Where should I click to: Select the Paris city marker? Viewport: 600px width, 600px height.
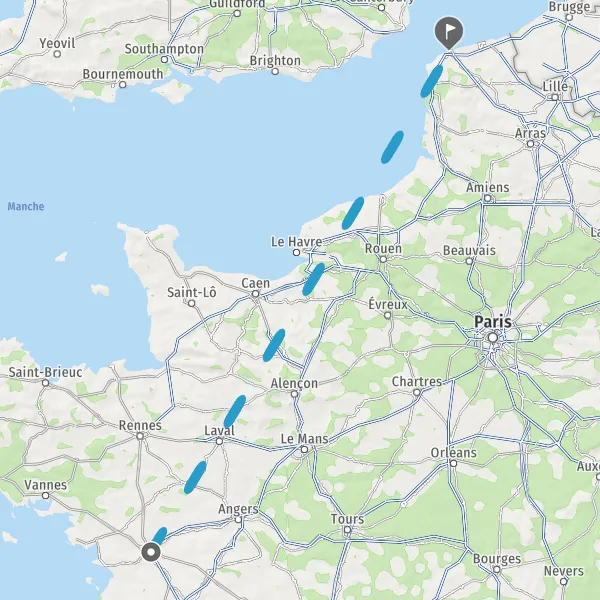(x=493, y=338)
